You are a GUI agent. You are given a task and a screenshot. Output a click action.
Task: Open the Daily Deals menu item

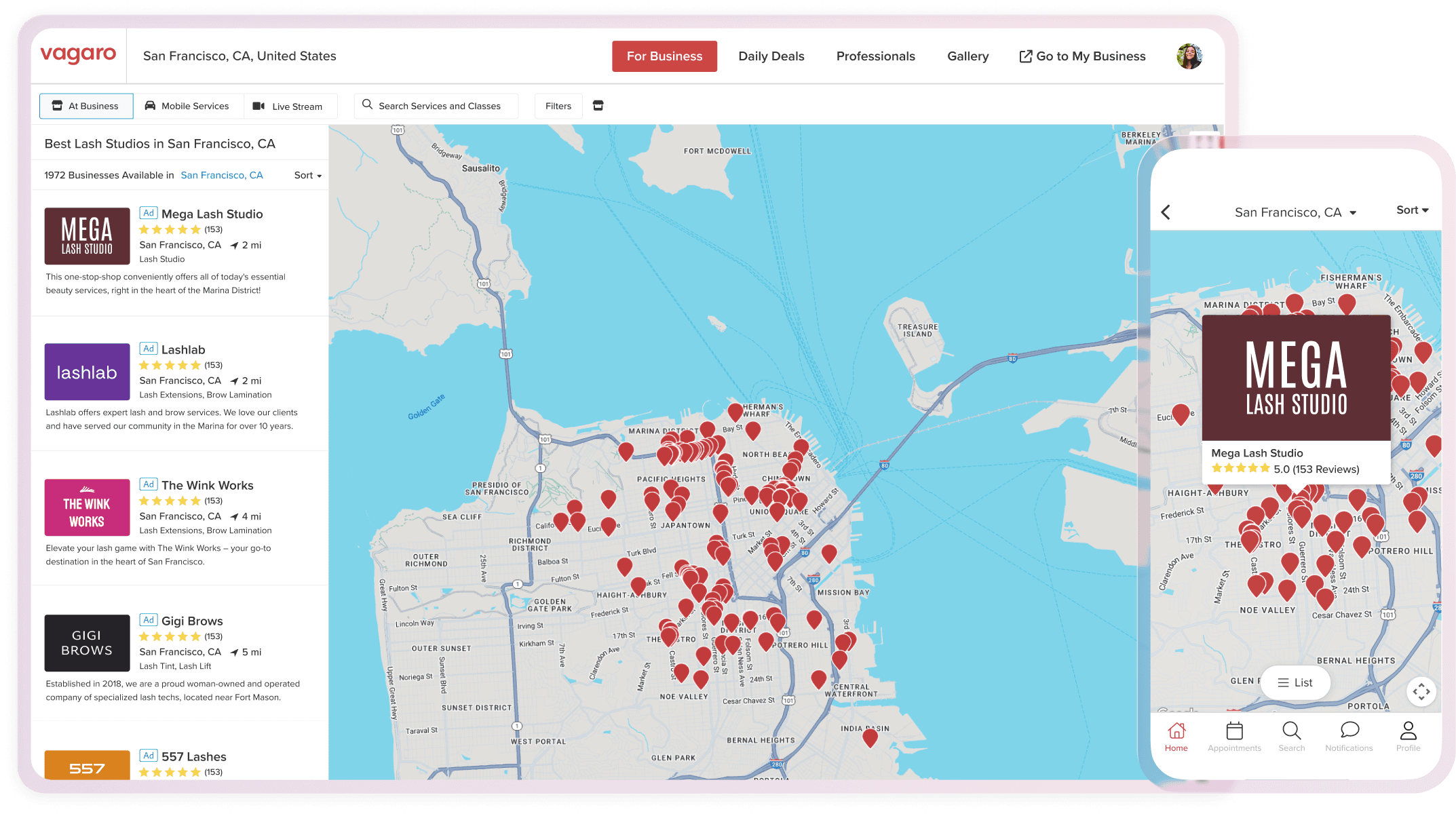pos(771,56)
